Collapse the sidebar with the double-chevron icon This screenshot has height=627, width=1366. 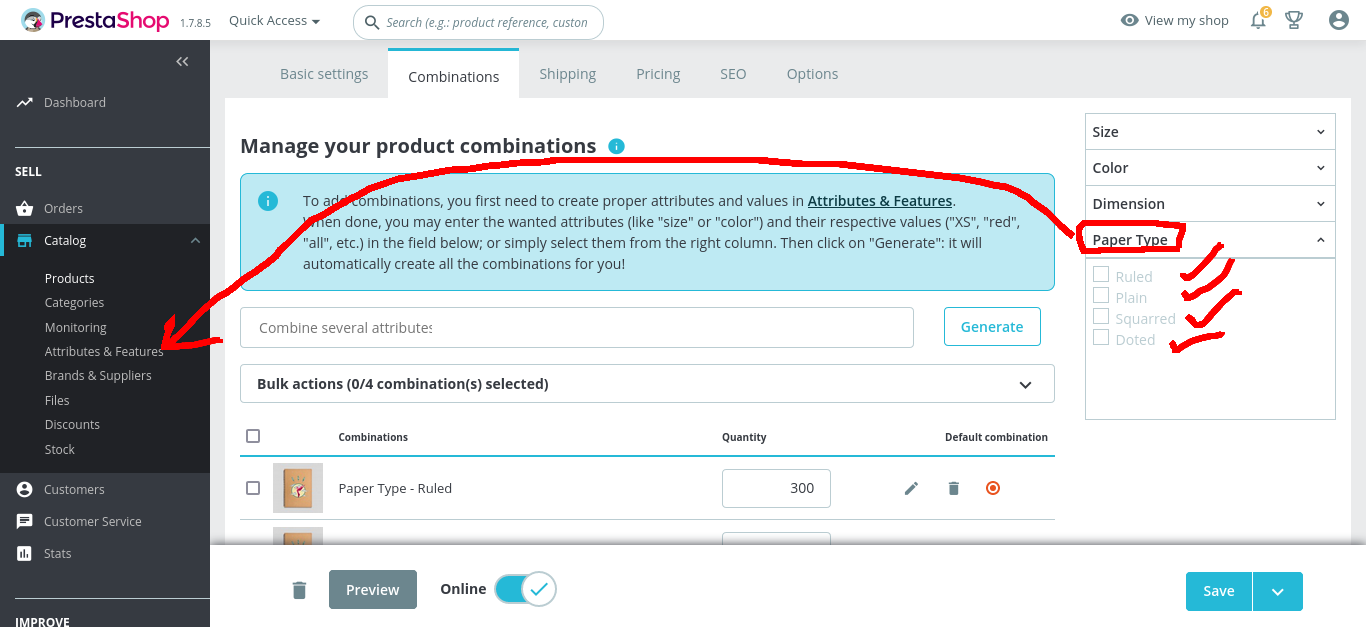[x=182, y=62]
